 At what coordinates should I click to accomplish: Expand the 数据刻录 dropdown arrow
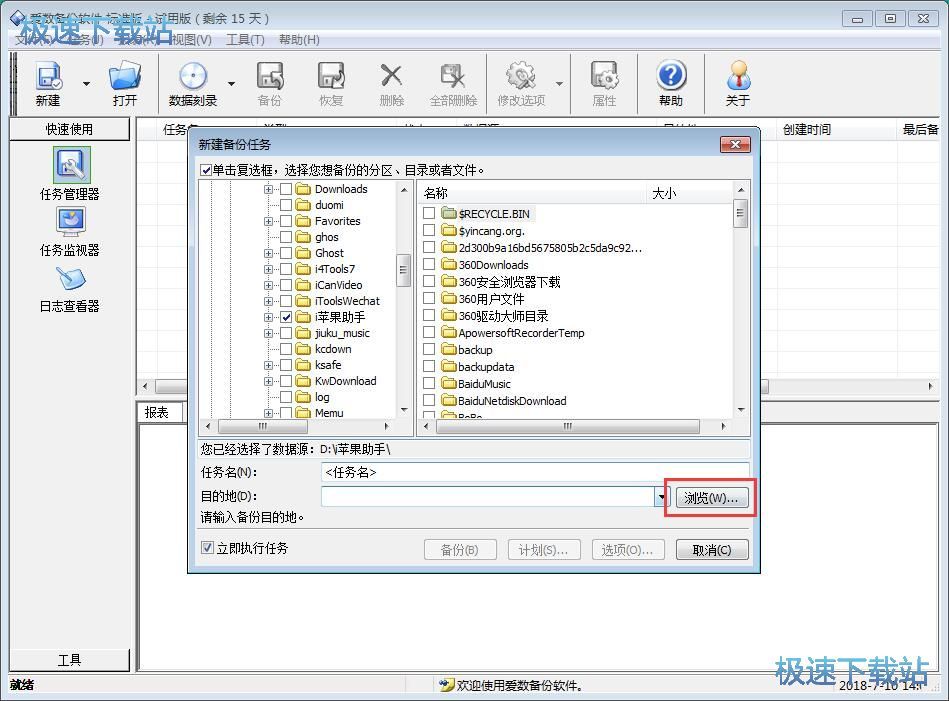pyautogui.click(x=231, y=84)
